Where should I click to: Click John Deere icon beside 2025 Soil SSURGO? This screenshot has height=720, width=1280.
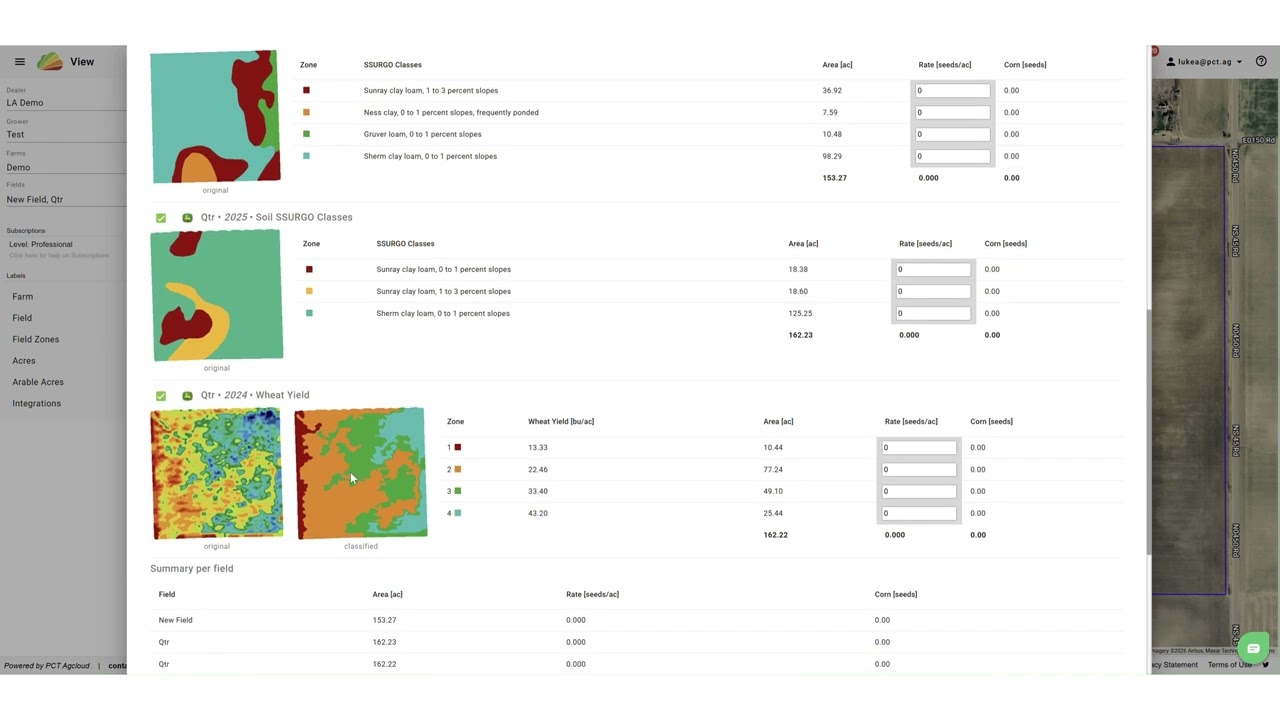(187, 217)
